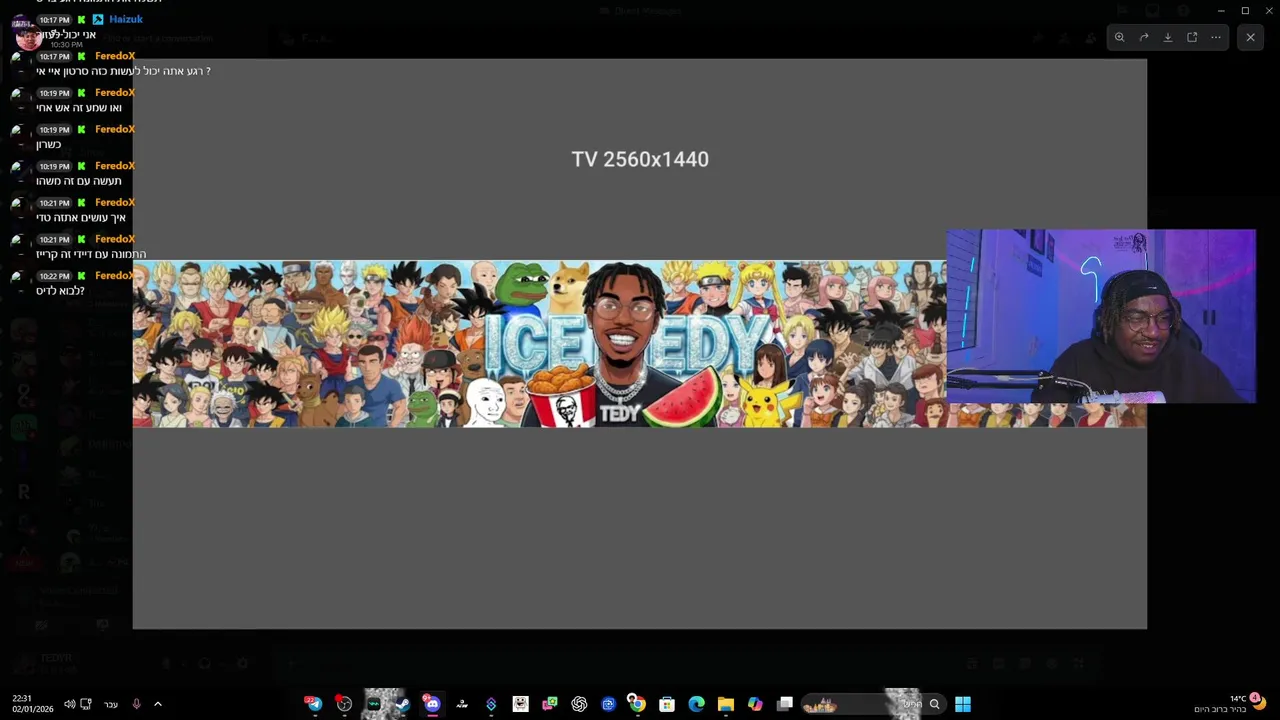Open Copilot from the taskbar
This screenshot has width=1280, height=720.
[755, 704]
